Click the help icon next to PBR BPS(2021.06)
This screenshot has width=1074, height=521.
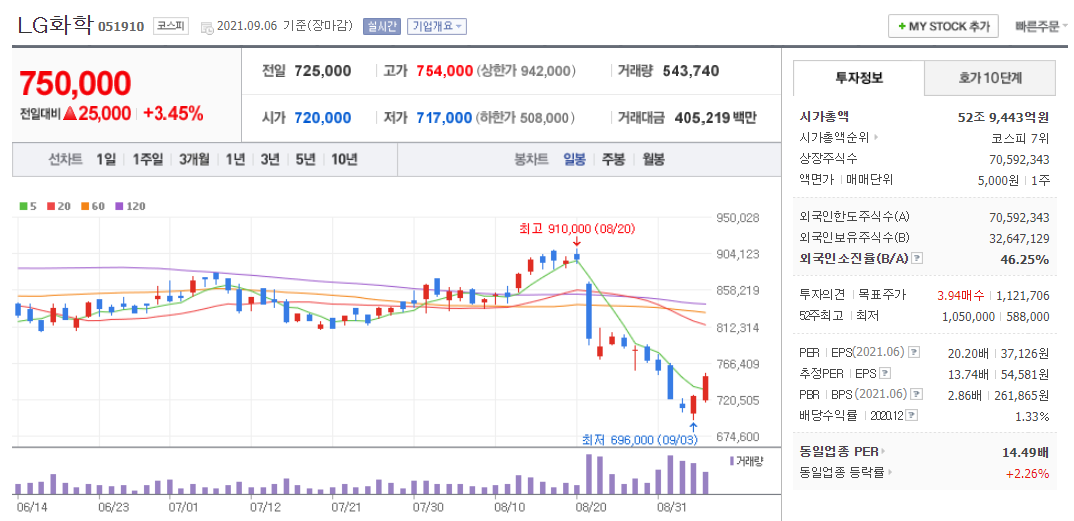coord(914,394)
